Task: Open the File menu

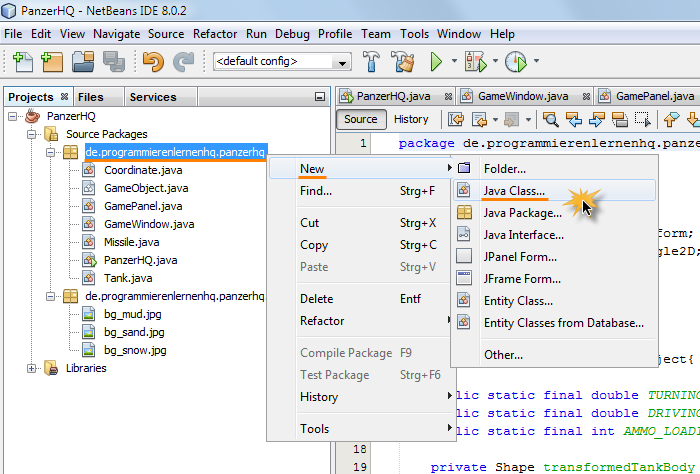Action: coord(13,34)
